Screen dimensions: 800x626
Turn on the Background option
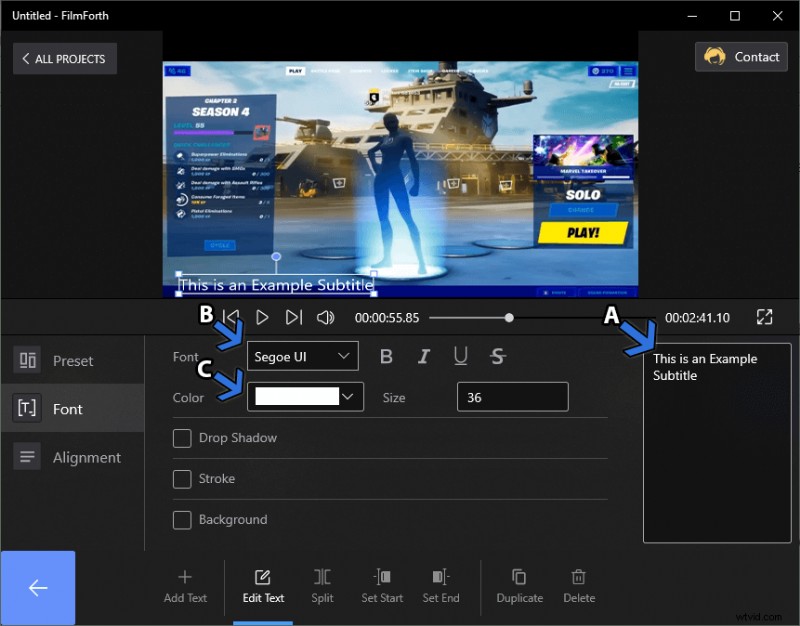pos(182,520)
